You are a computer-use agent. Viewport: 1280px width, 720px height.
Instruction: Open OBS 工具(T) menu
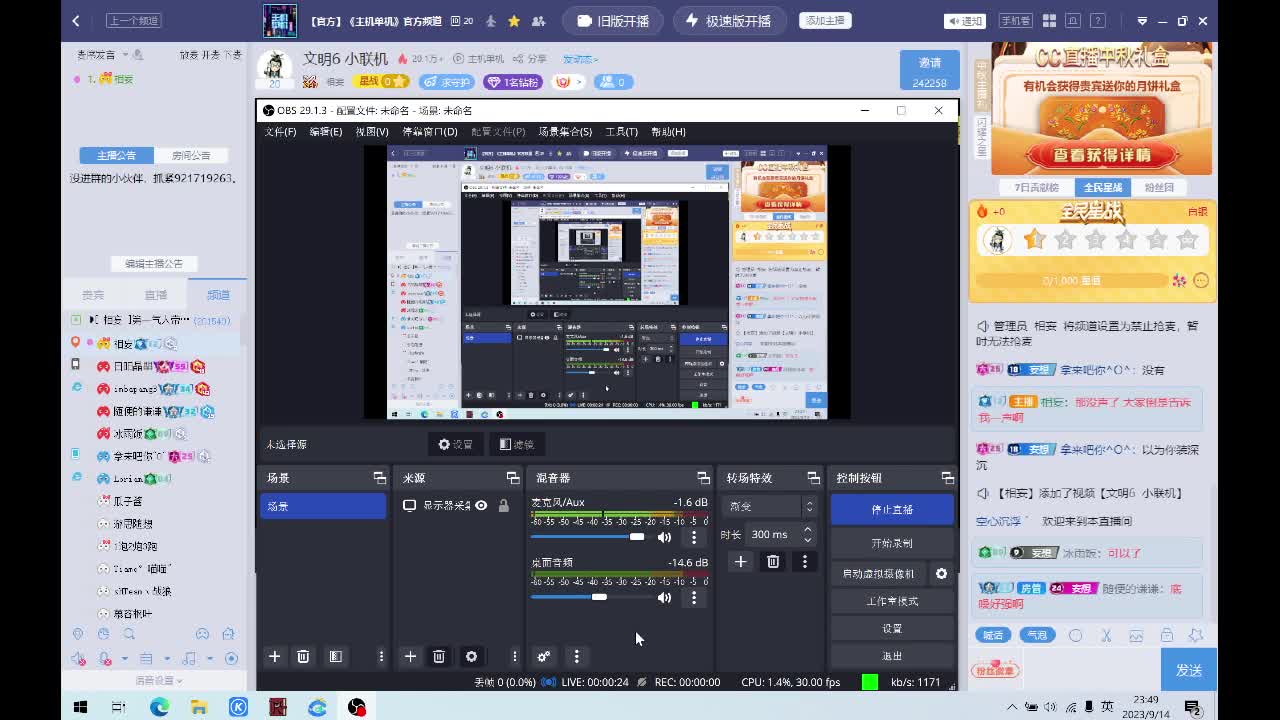pyautogui.click(x=621, y=132)
